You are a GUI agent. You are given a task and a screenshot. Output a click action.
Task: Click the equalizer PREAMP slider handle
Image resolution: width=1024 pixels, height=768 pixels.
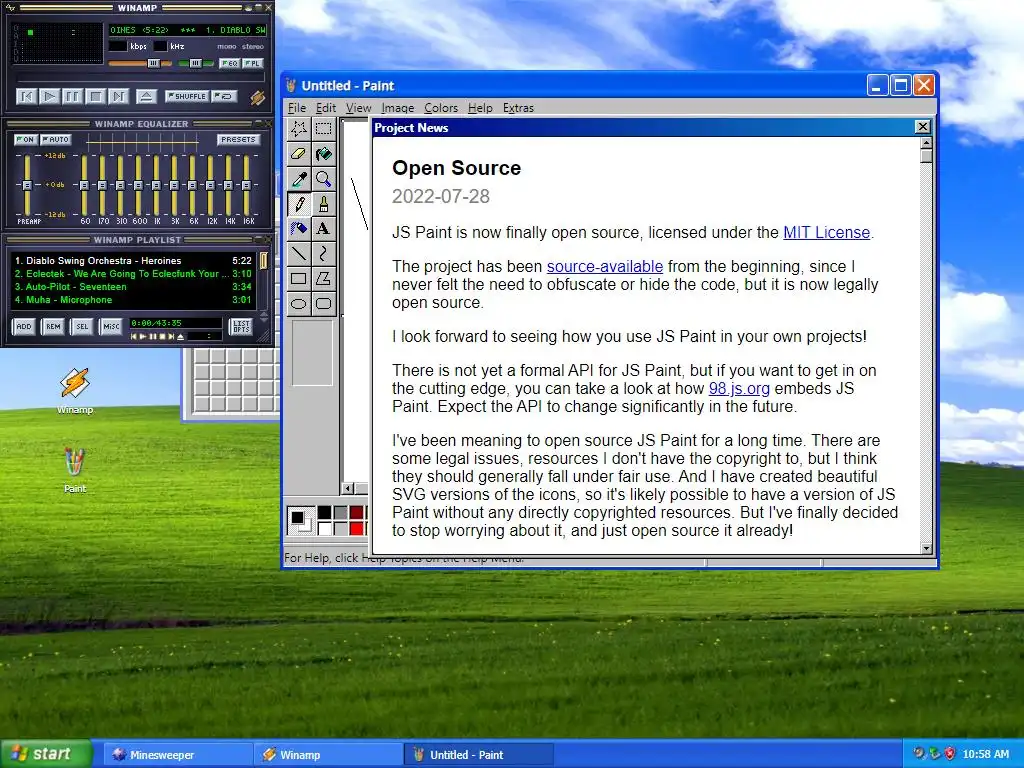[x=27, y=185]
